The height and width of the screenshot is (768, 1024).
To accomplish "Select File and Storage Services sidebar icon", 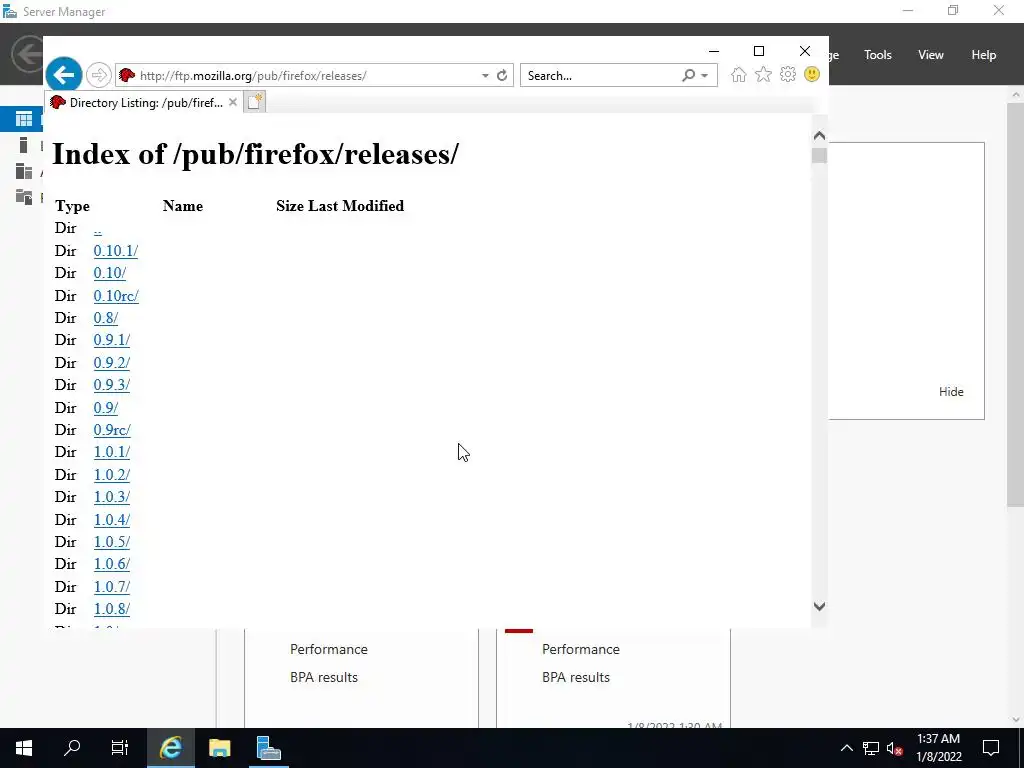I will click(24, 197).
